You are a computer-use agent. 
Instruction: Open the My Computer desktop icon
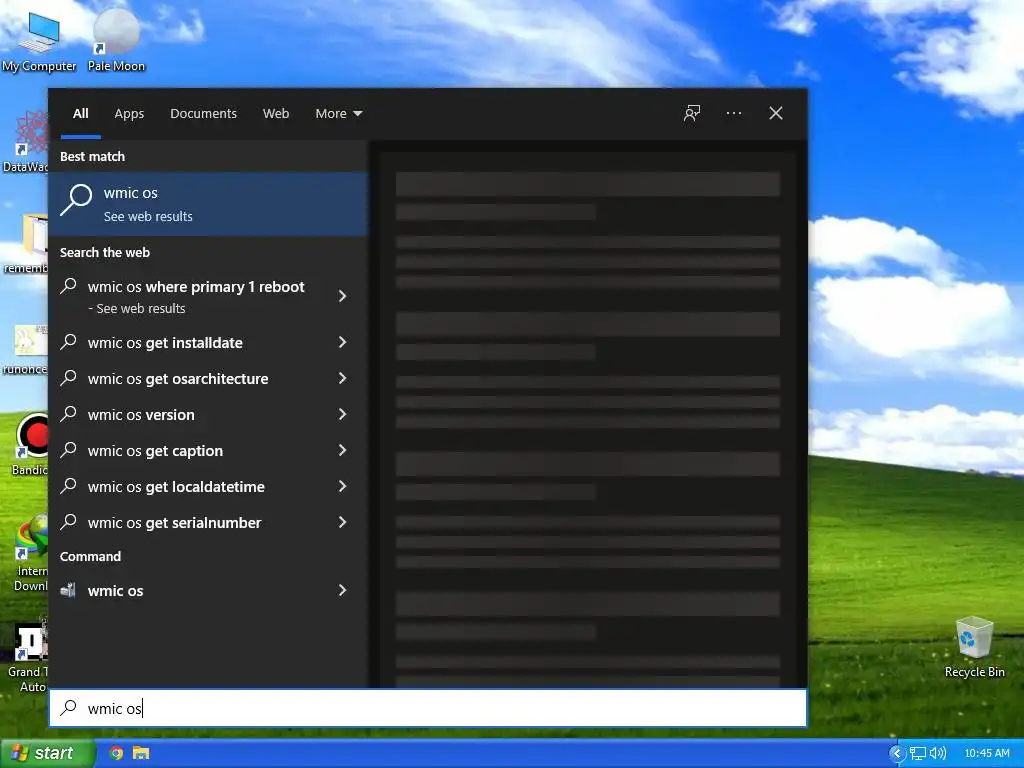pos(39,40)
